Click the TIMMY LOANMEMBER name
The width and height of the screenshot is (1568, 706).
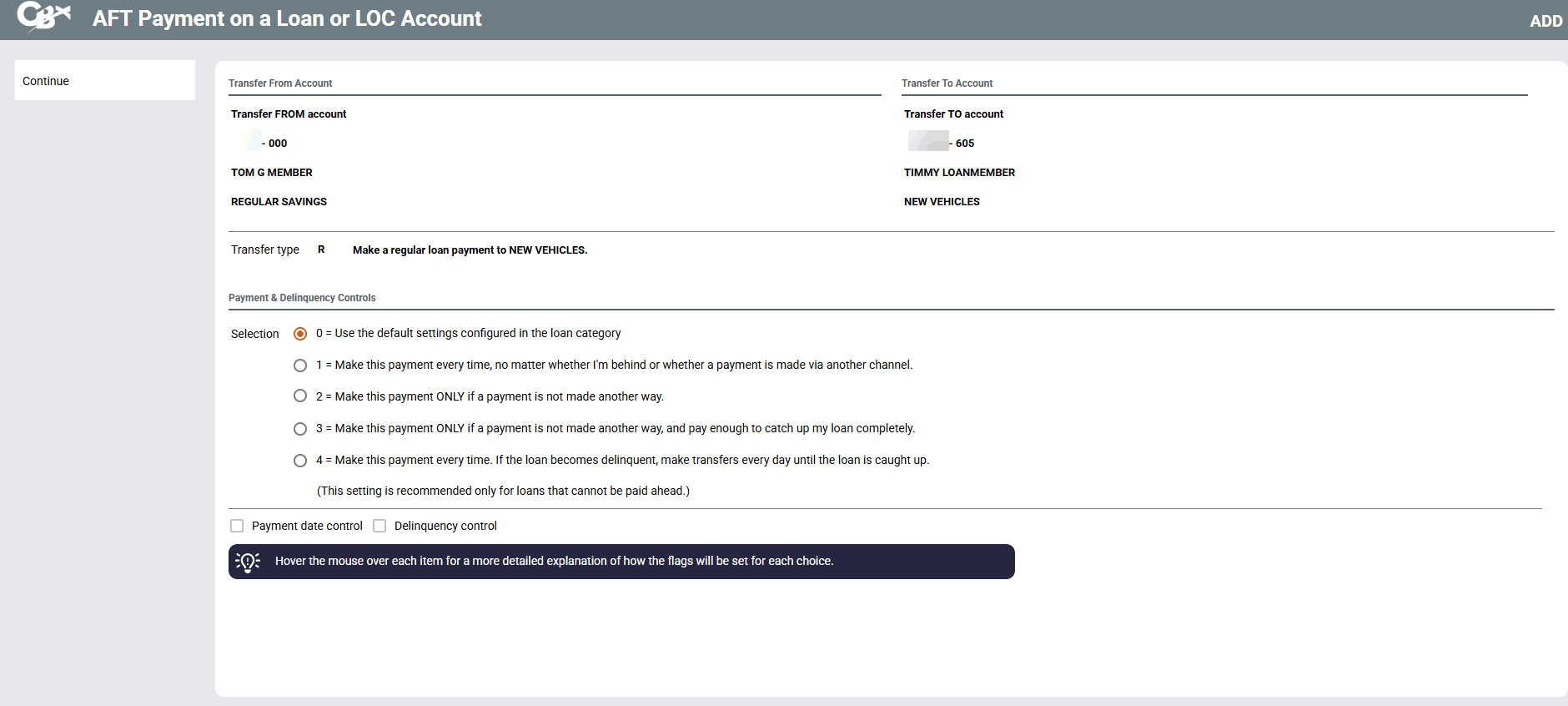click(x=959, y=173)
